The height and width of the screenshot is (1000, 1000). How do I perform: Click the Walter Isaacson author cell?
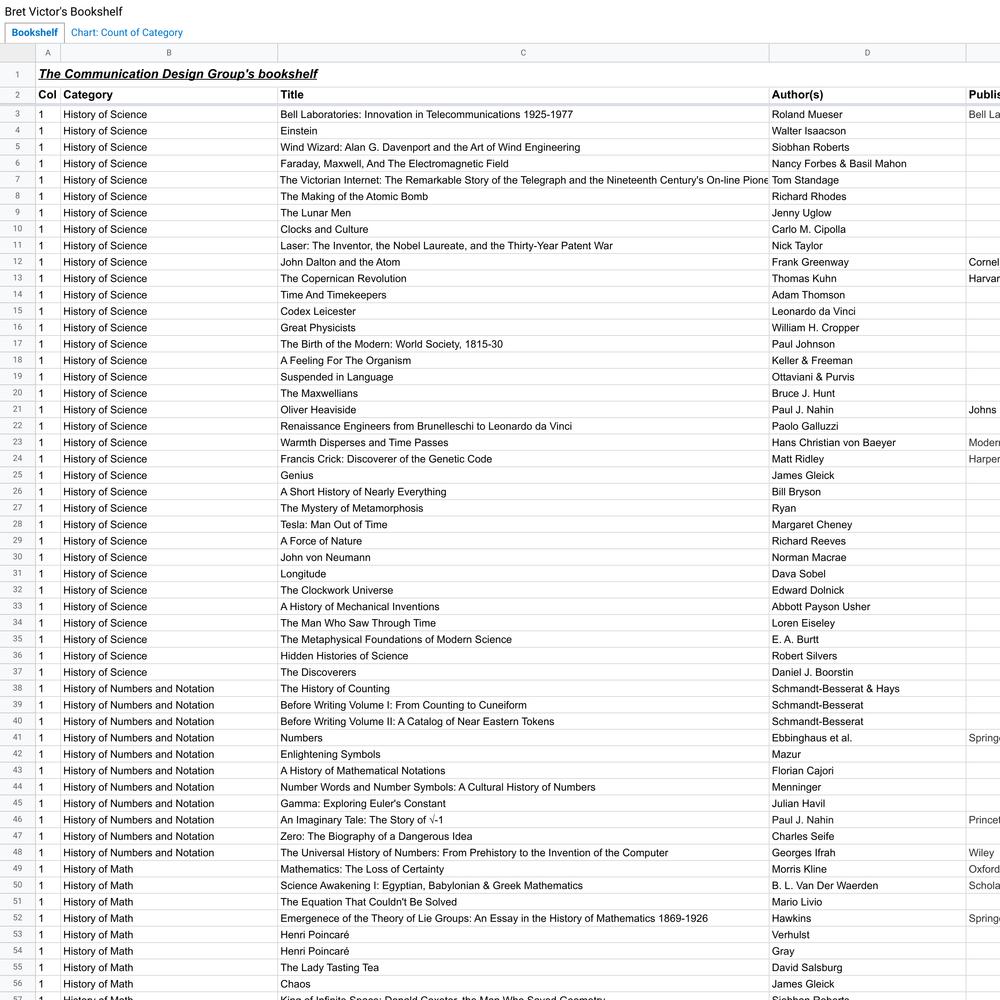(x=867, y=131)
